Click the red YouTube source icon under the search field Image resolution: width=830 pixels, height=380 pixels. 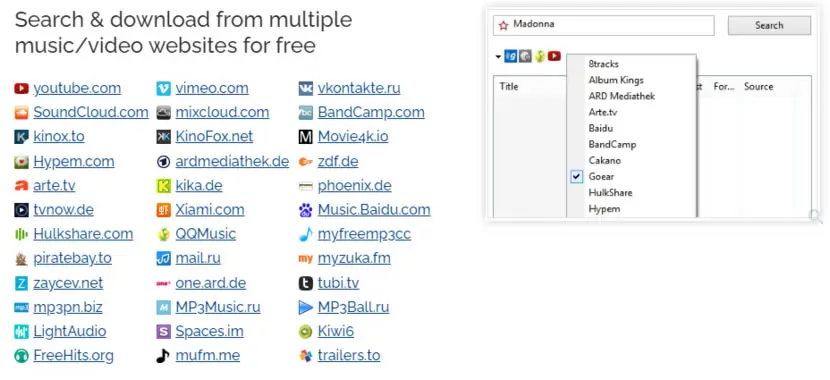(x=554, y=56)
